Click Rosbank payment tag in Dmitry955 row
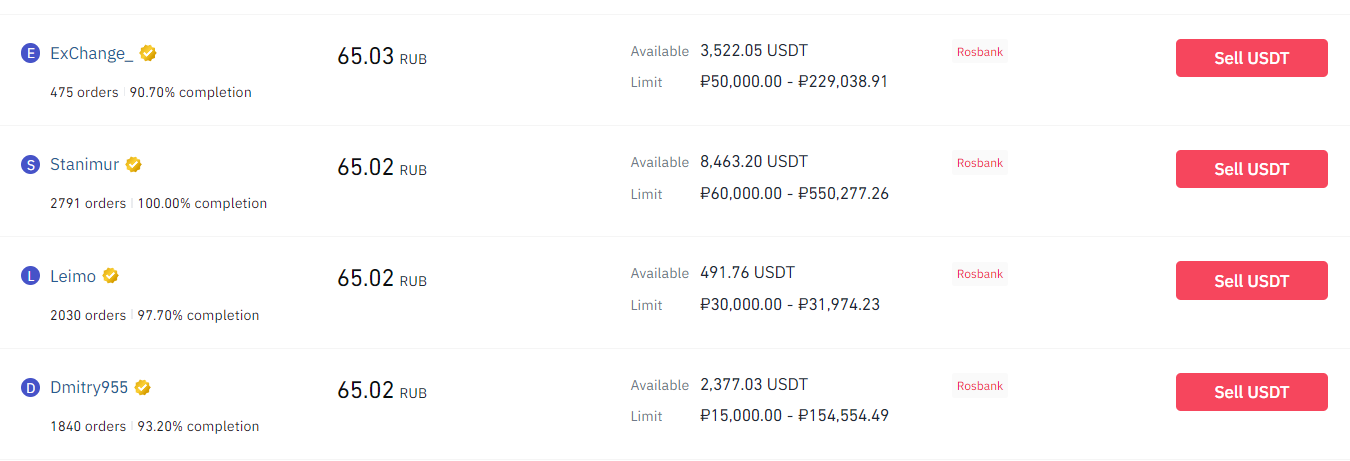 pyautogui.click(x=979, y=386)
